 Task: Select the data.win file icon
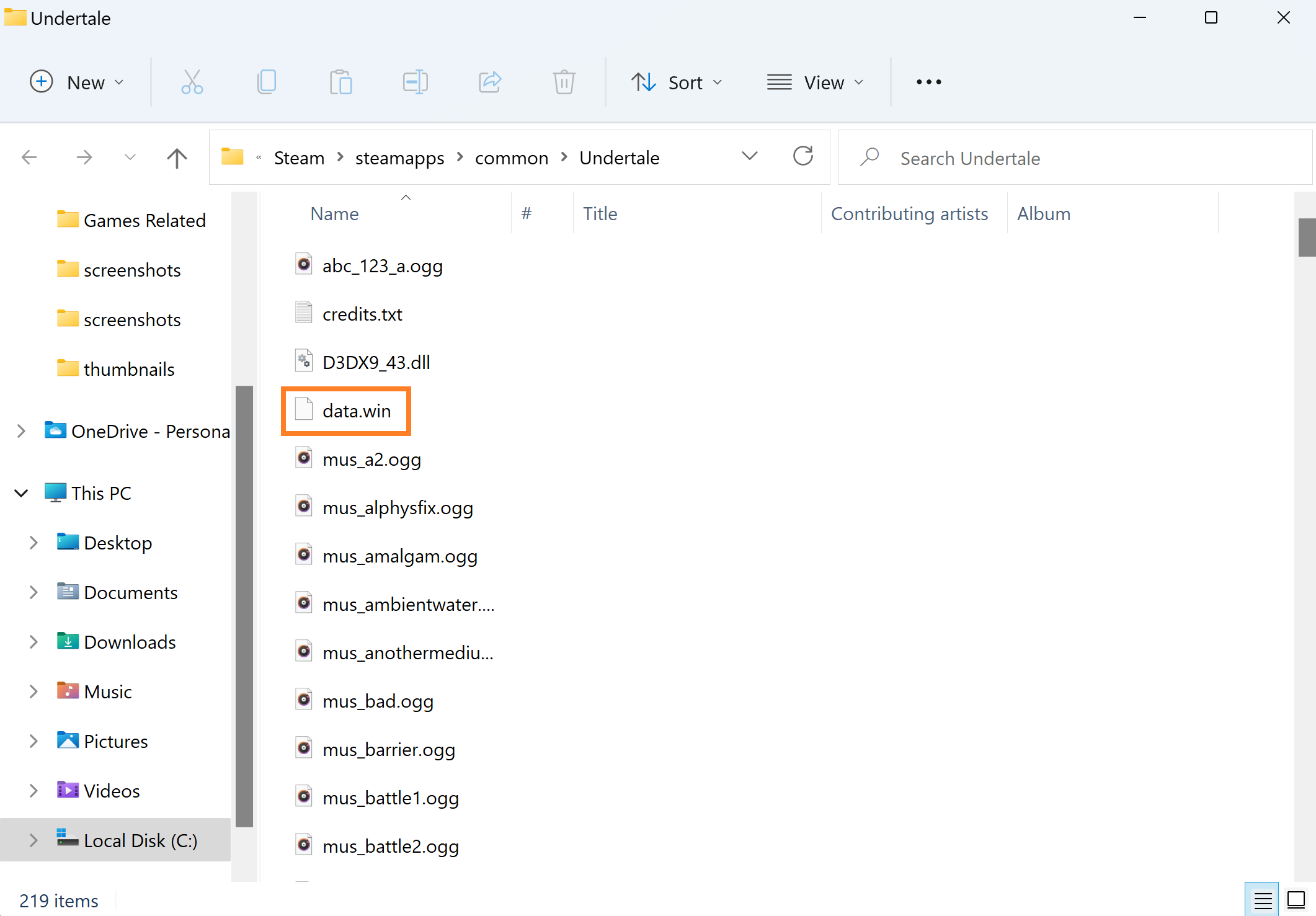pyautogui.click(x=303, y=410)
